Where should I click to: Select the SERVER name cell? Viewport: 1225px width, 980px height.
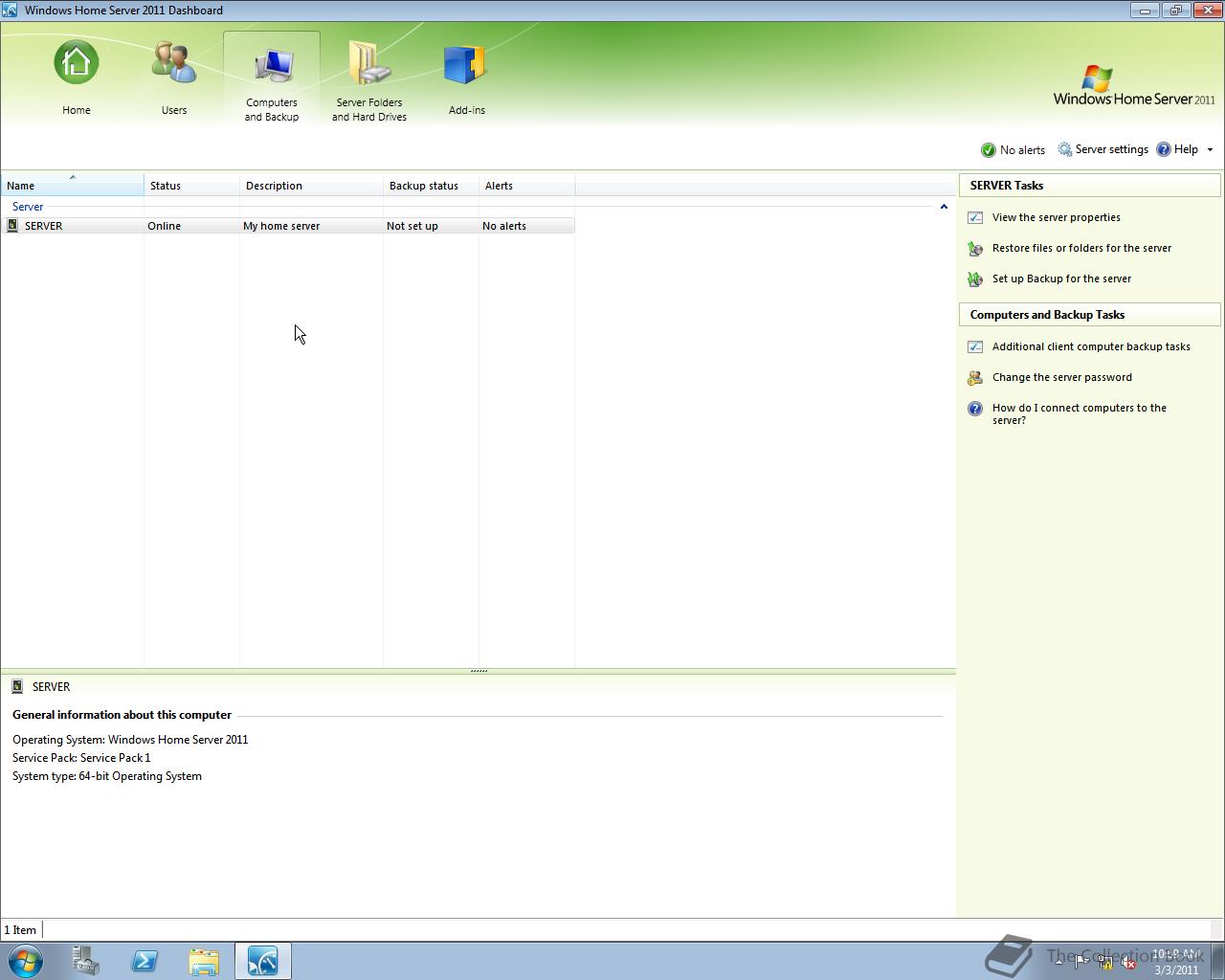[x=43, y=226]
